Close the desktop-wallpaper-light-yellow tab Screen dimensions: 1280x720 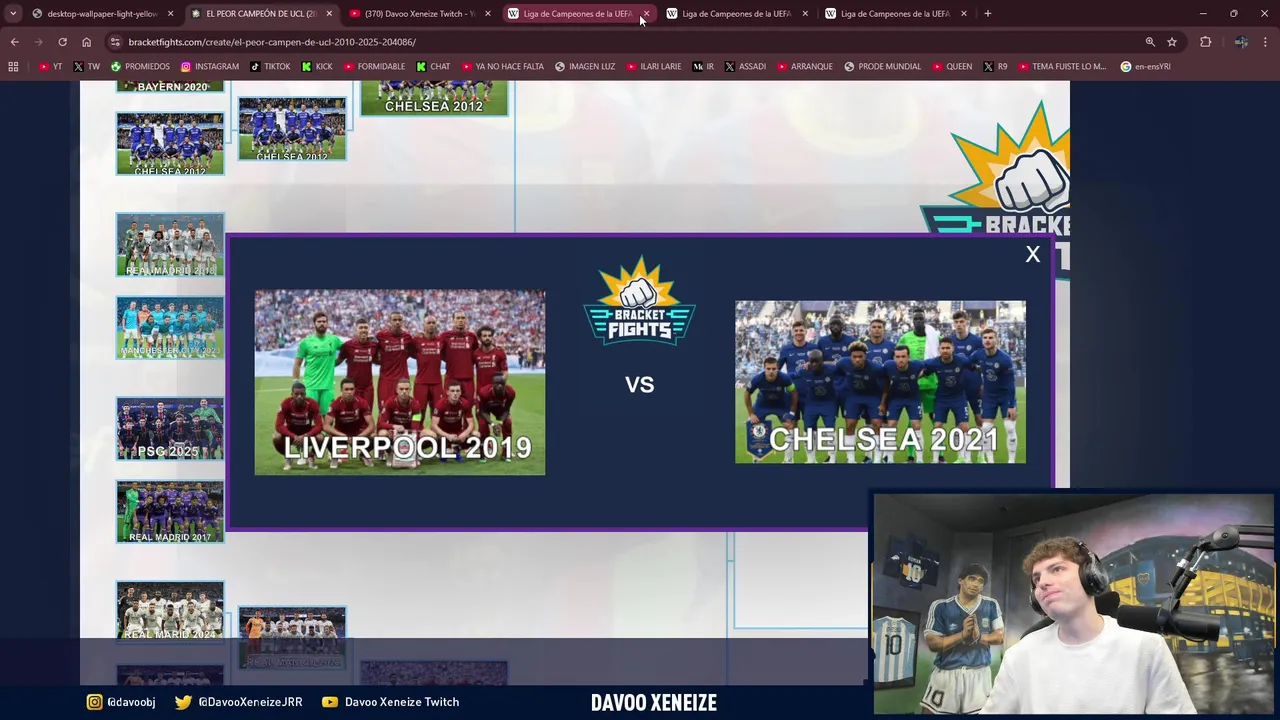click(x=170, y=14)
